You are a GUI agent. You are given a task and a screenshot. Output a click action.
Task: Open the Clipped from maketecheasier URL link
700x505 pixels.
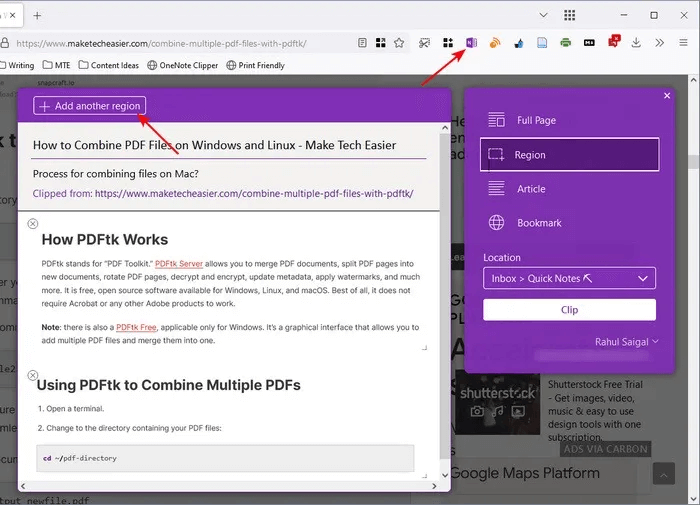coord(254,193)
